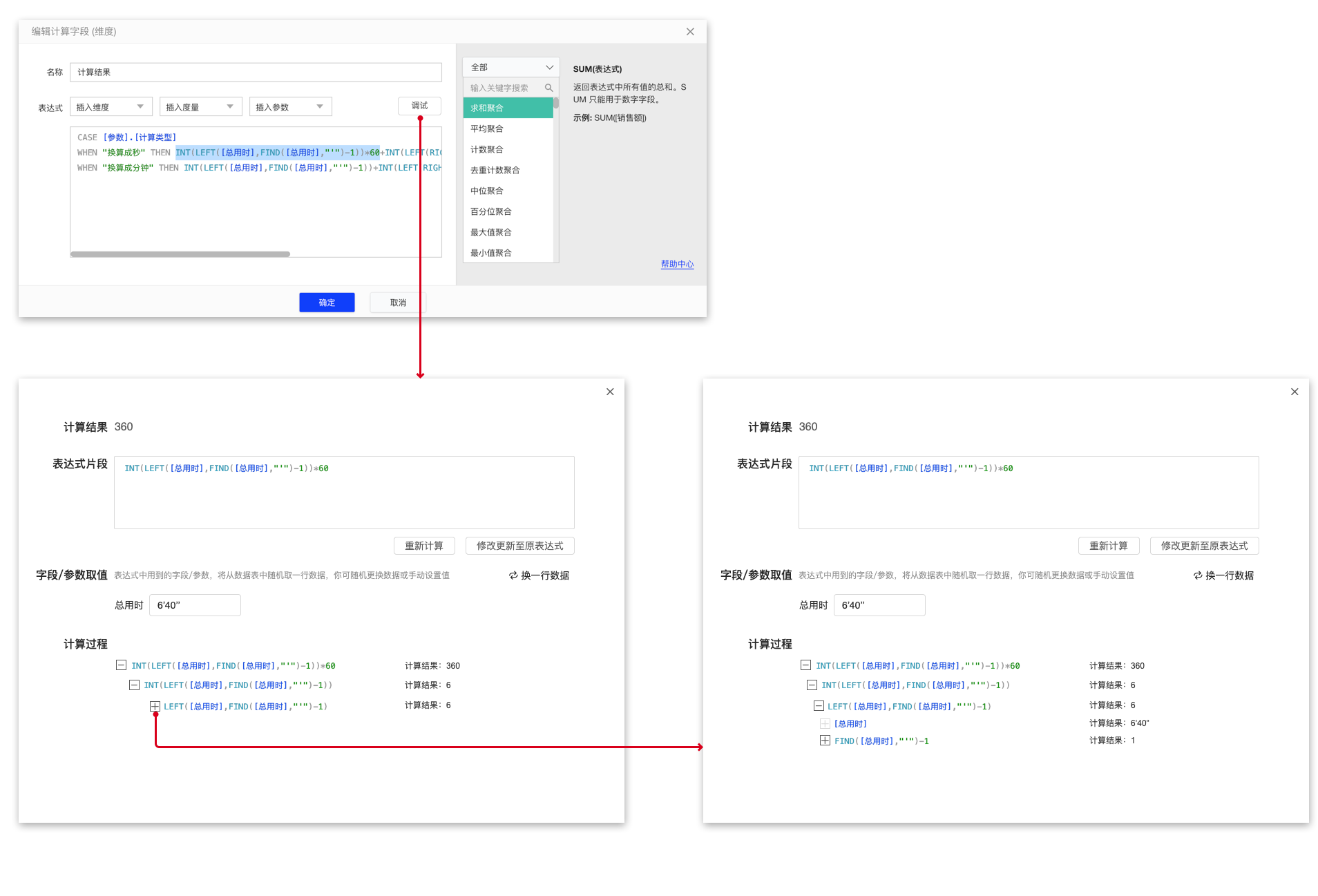Collapse the LEFT expression node in right panel
1318x896 pixels.
(819, 706)
